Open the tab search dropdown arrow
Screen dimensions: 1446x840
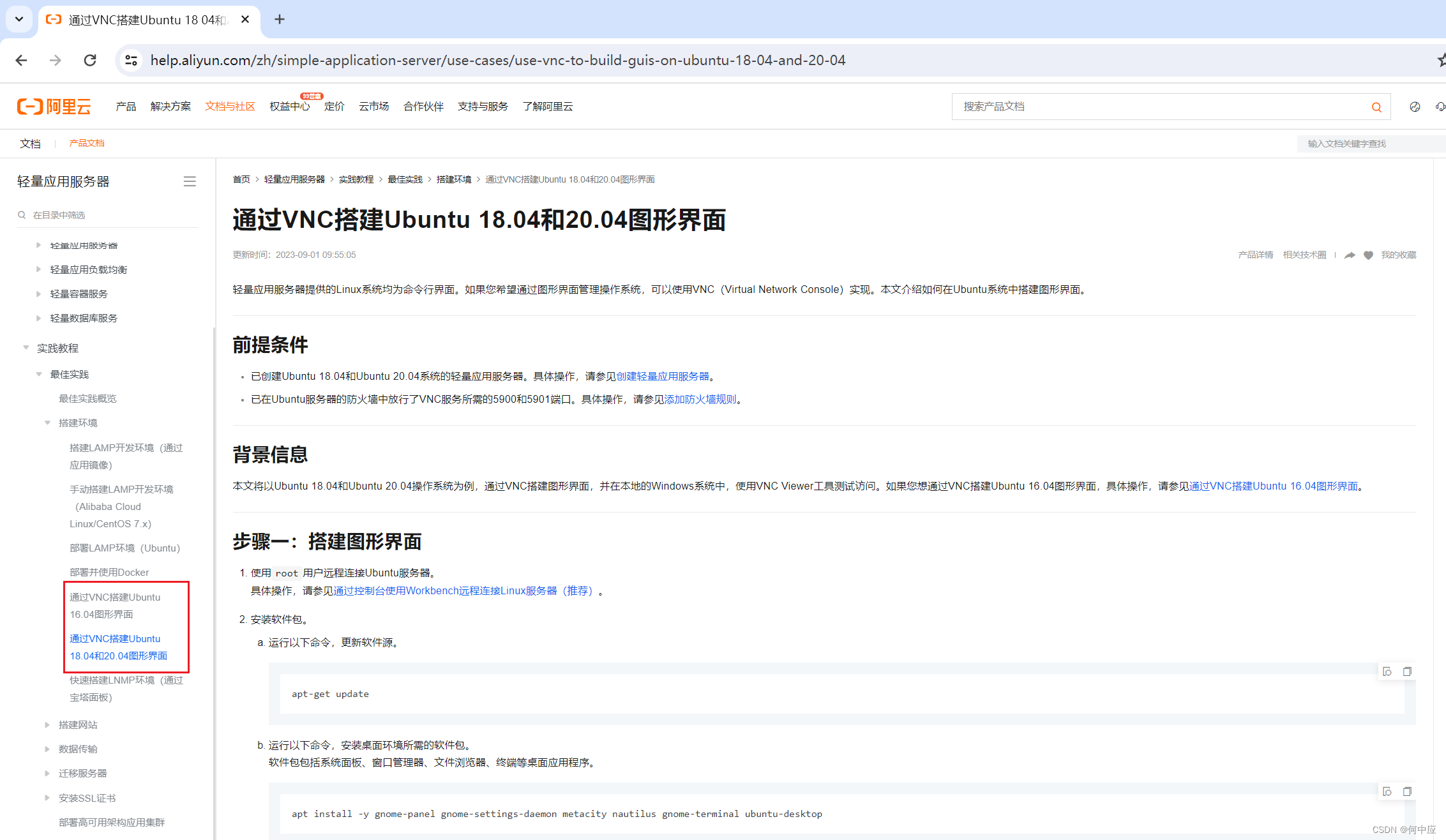coord(19,19)
